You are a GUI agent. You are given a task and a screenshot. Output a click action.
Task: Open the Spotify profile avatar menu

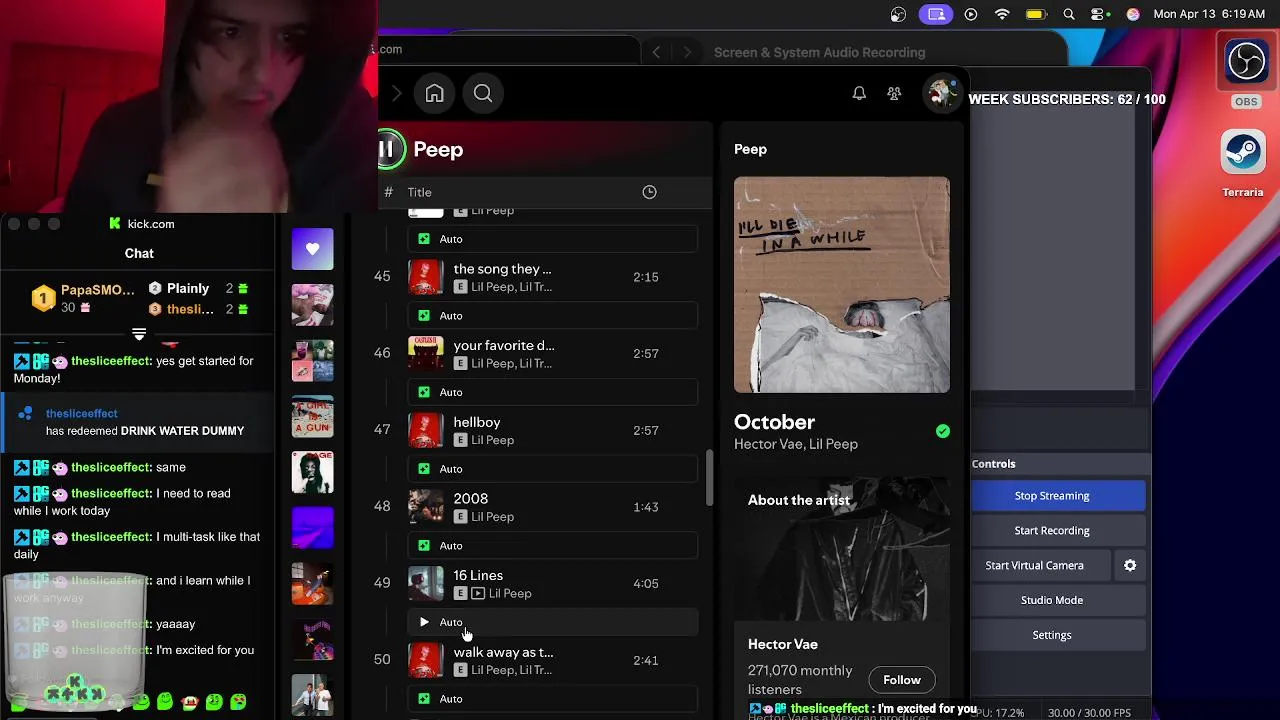click(941, 93)
